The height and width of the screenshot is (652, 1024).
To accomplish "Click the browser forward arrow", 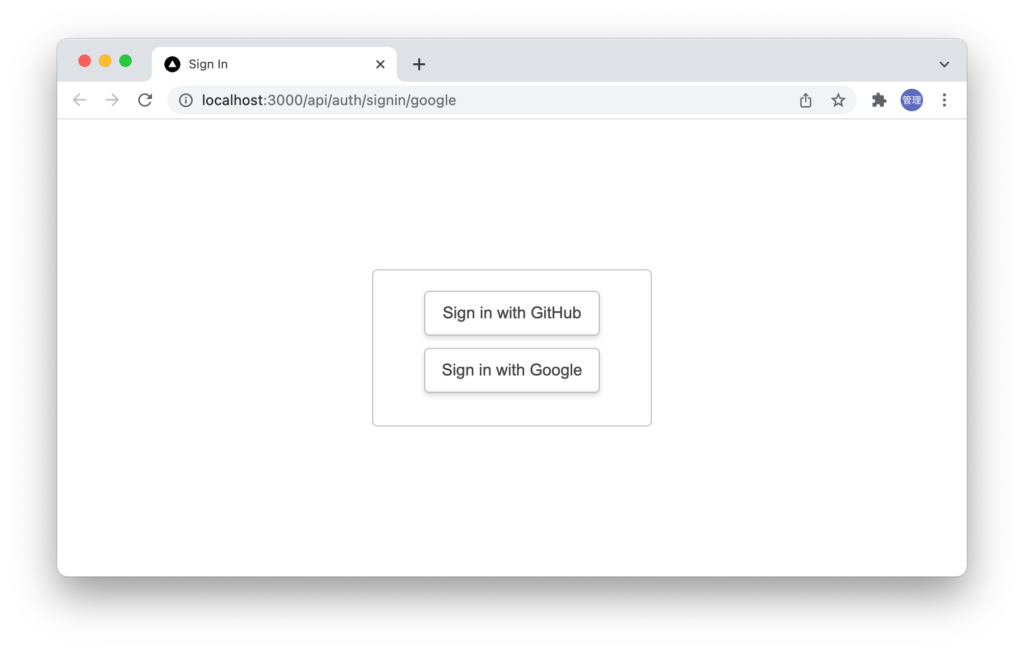I will 112,100.
